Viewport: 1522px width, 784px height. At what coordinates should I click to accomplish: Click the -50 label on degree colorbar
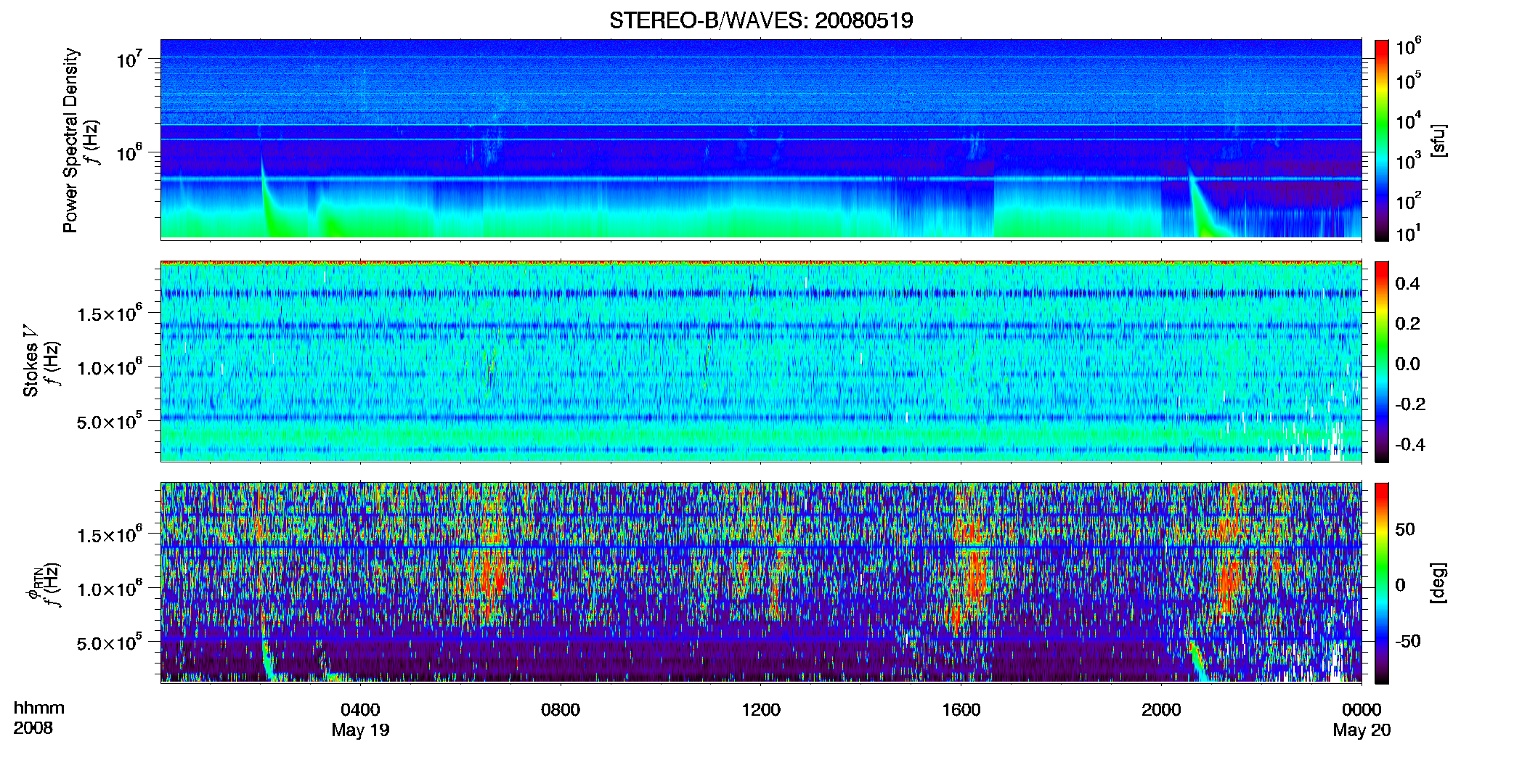pos(1407,641)
